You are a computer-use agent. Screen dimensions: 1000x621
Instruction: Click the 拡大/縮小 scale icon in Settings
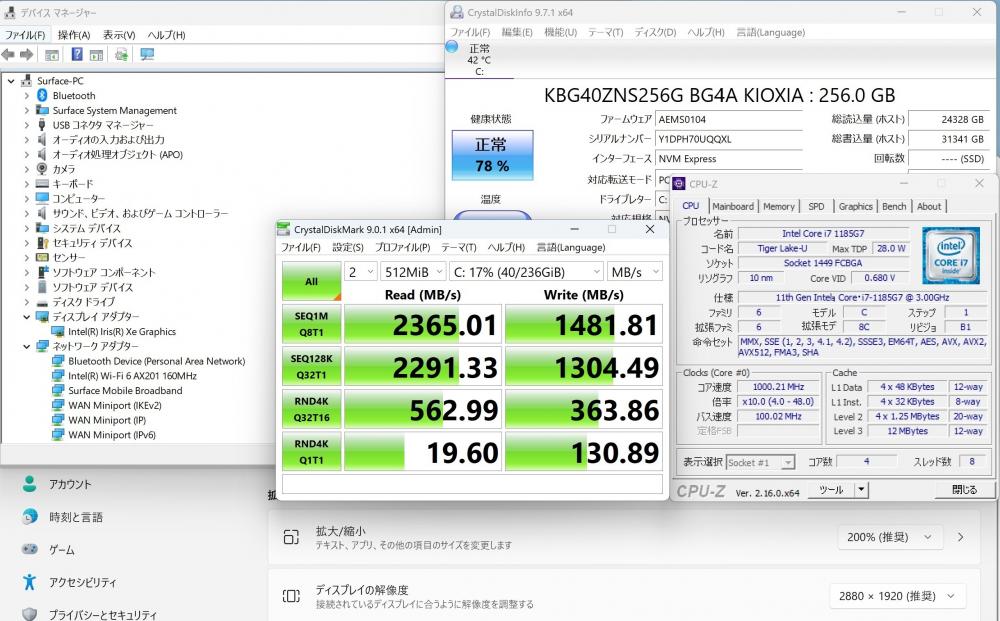(291, 537)
